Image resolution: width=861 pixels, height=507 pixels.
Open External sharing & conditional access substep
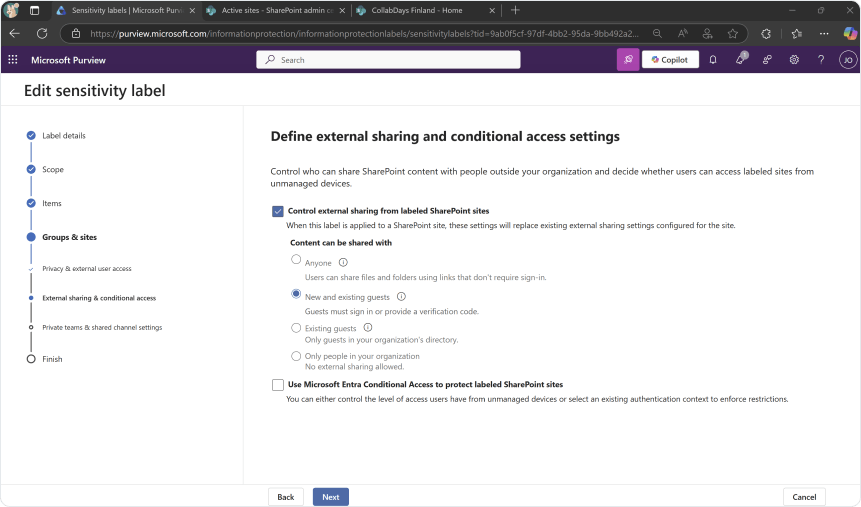(x=99, y=298)
